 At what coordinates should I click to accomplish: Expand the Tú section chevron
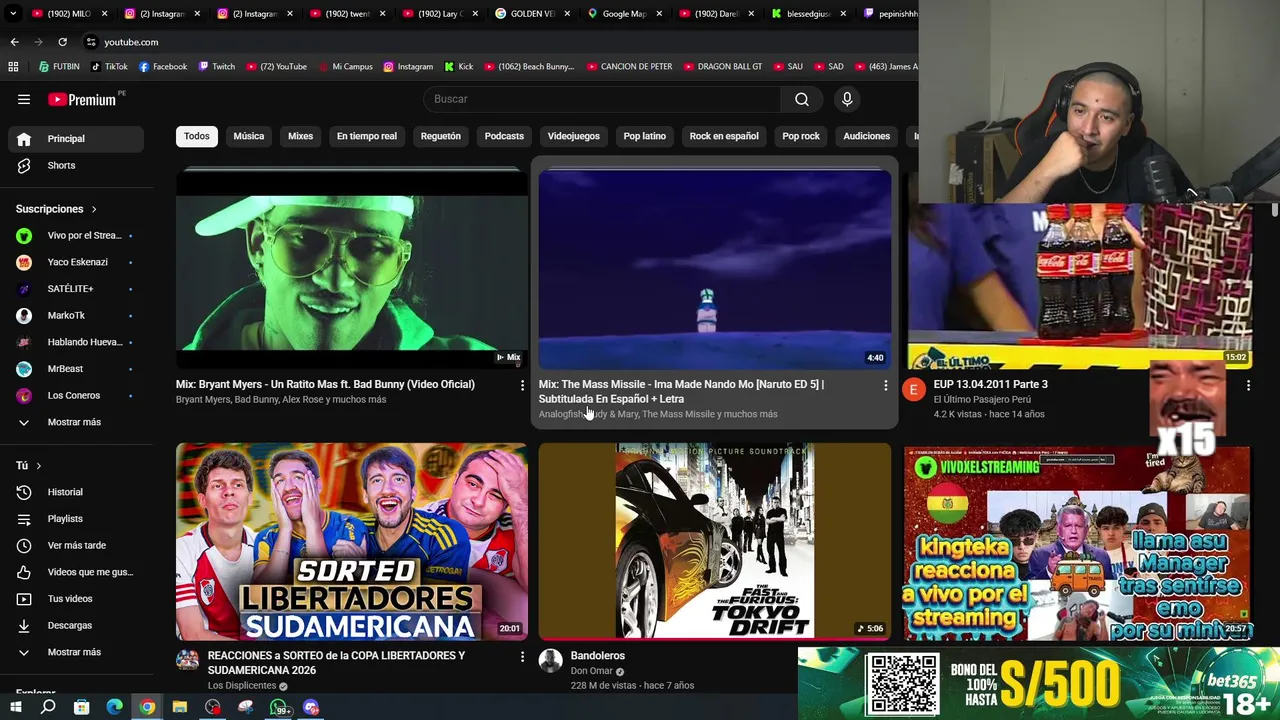(39, 466)
